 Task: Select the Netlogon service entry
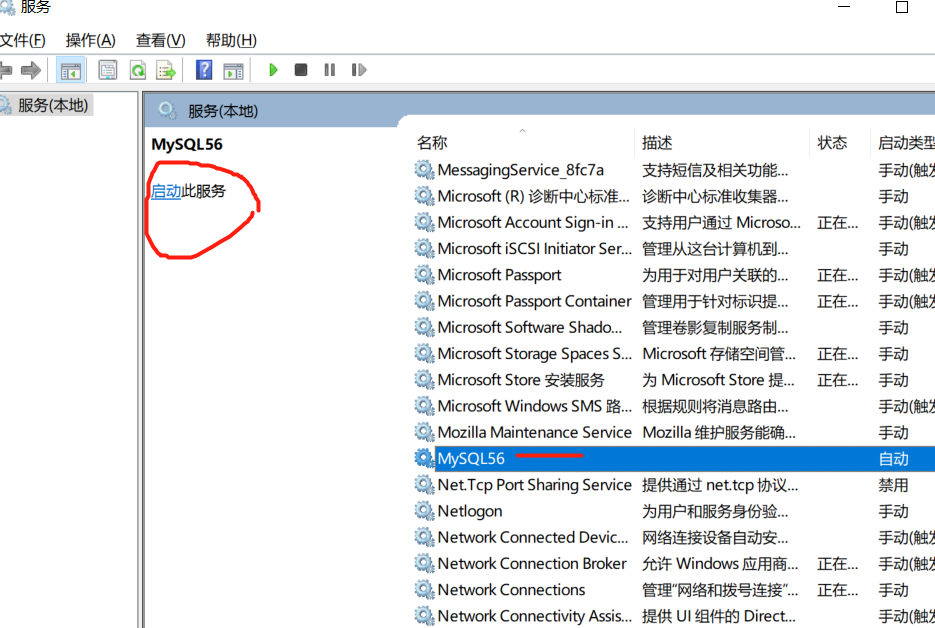(469, 511)
